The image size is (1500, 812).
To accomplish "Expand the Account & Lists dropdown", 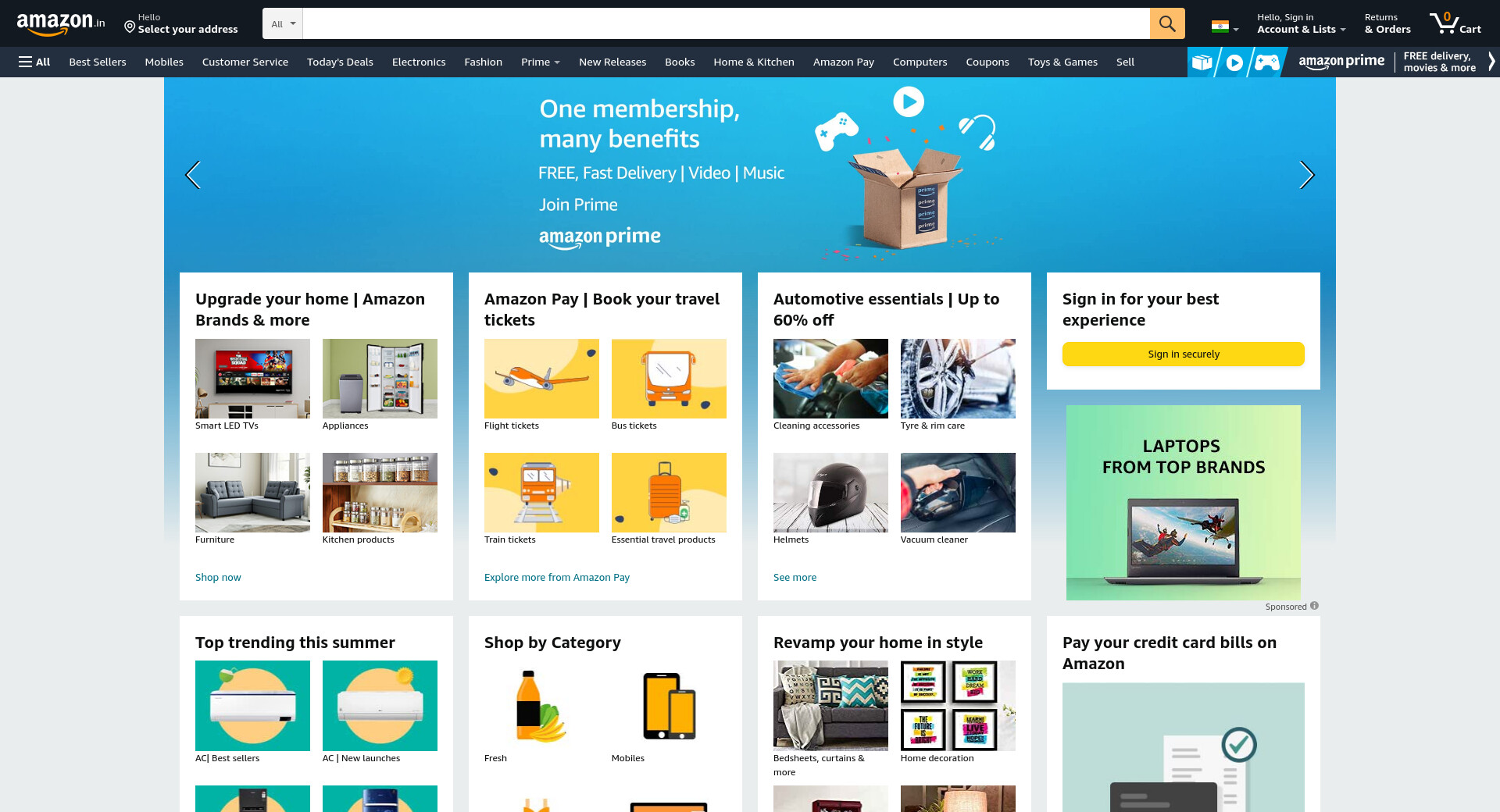I will 1302,23.
